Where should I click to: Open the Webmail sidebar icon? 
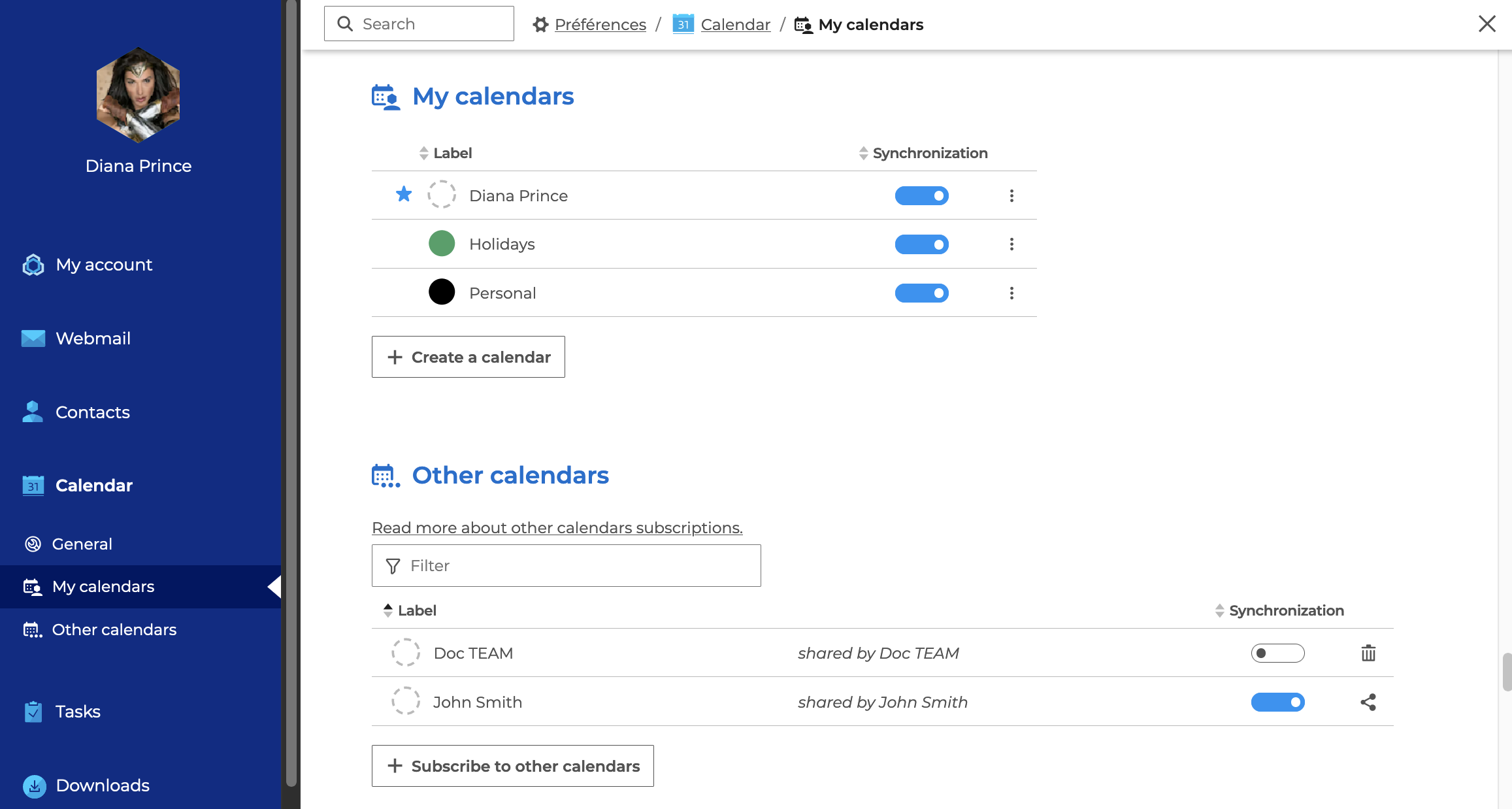pos(33,338)
